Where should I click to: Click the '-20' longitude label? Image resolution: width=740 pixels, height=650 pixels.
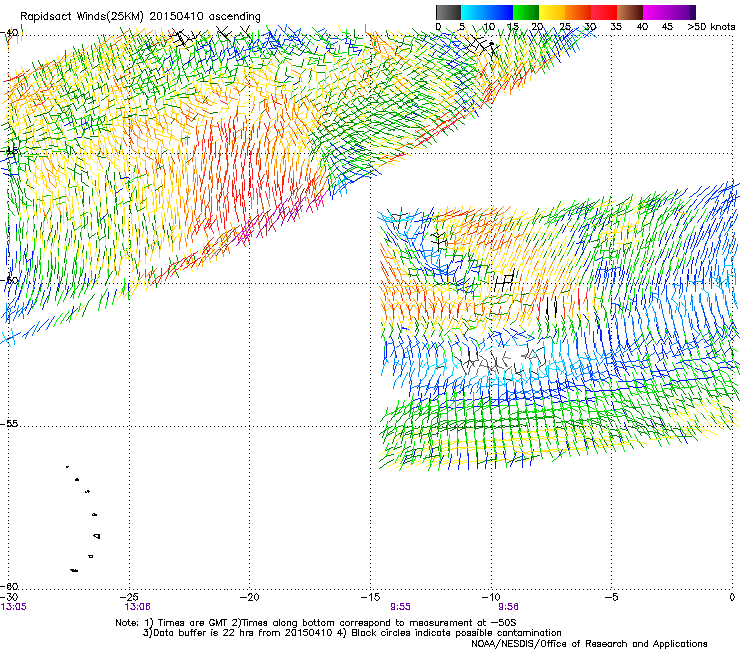[250, 598]
